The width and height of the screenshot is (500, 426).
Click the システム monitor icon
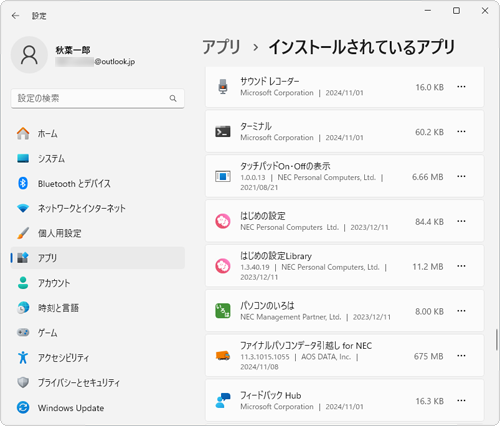23,158
